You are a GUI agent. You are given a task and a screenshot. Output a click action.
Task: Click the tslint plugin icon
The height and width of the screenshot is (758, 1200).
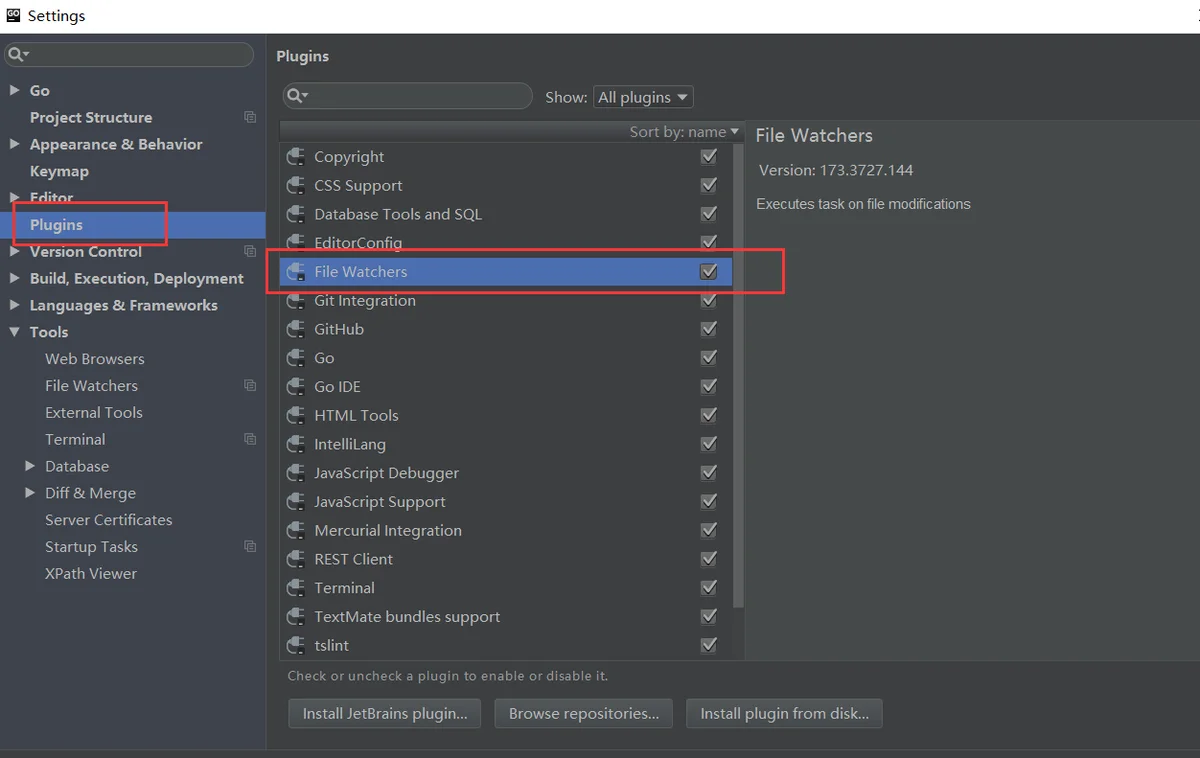295,646
